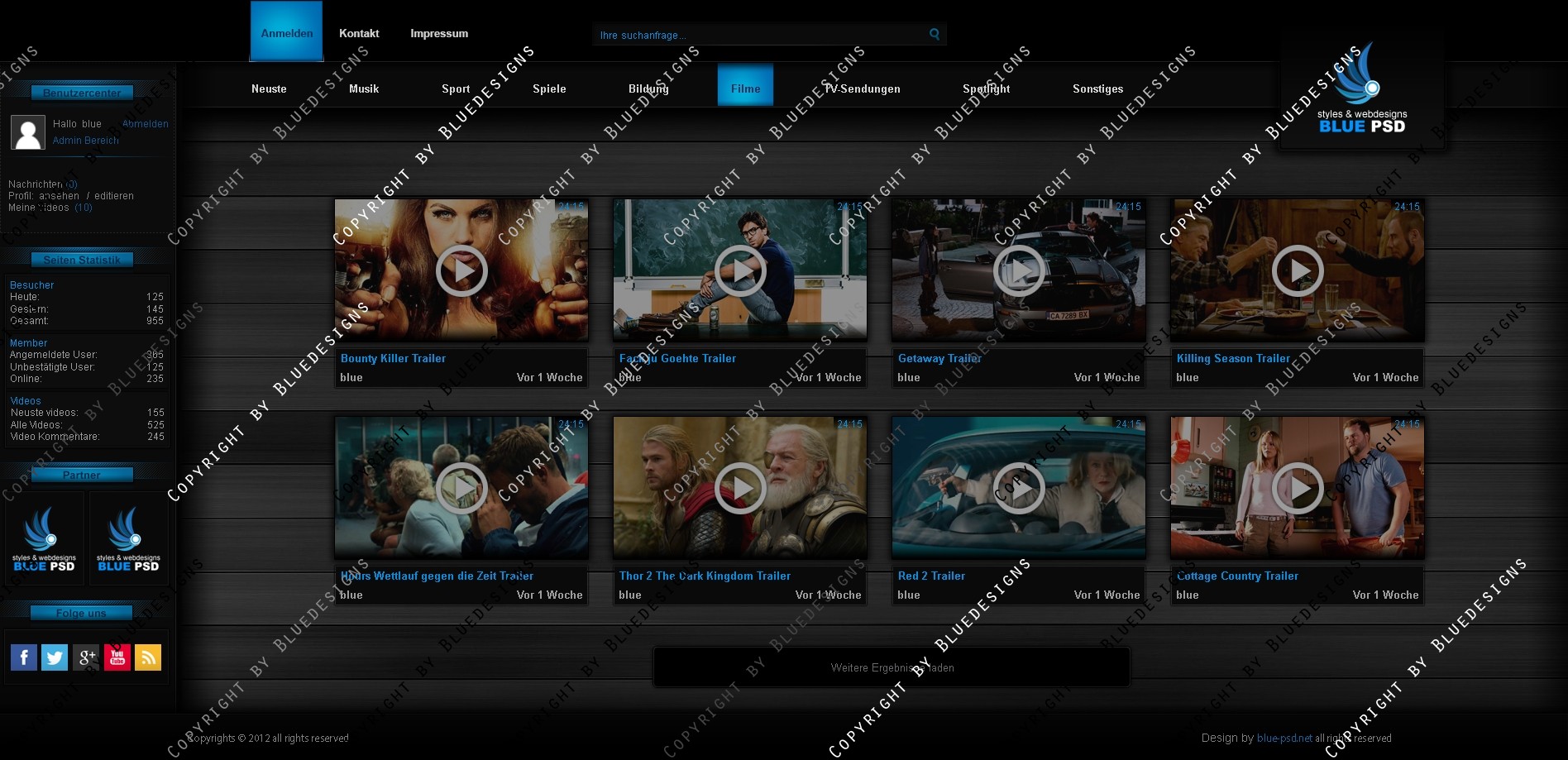Open the Getaway Trailer title link

point(939,358)
